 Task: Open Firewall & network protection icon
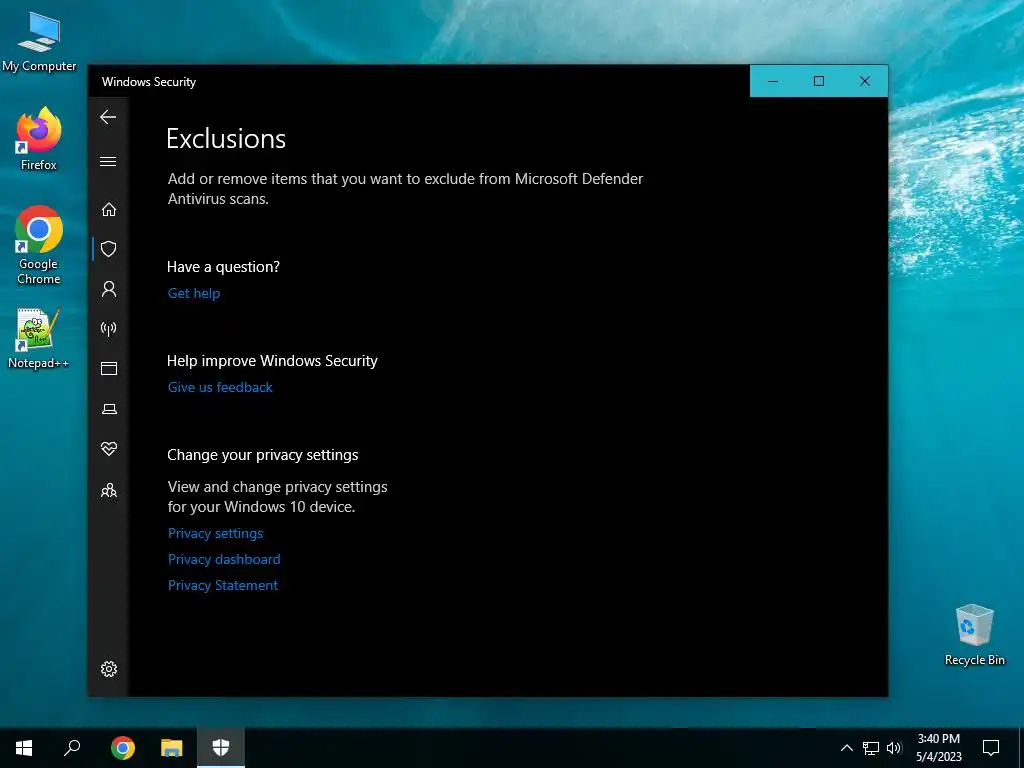(109, 328)
